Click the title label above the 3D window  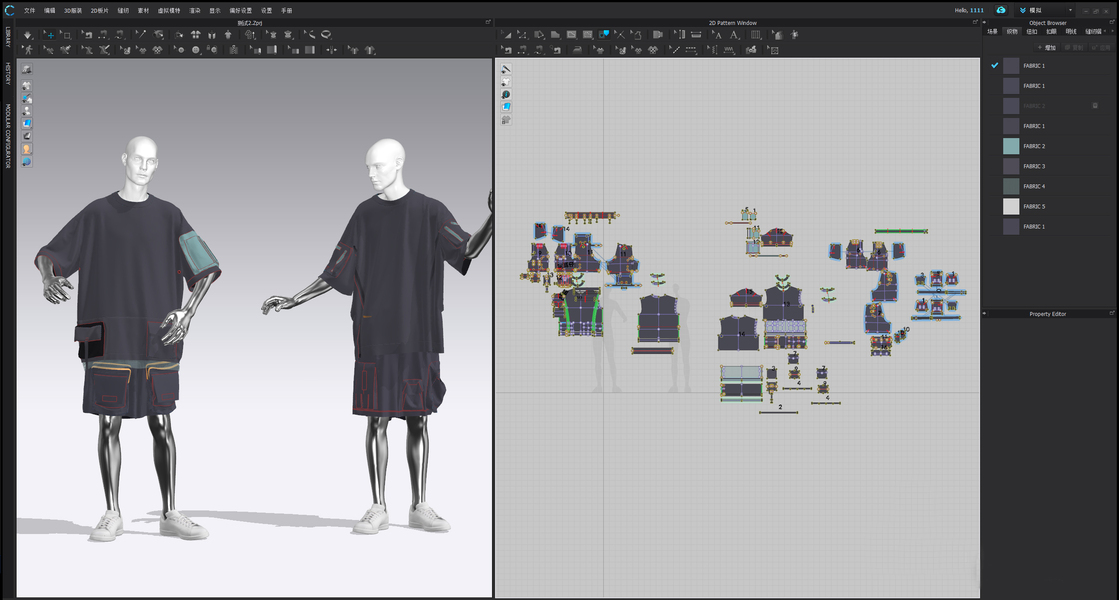point(250,23)
